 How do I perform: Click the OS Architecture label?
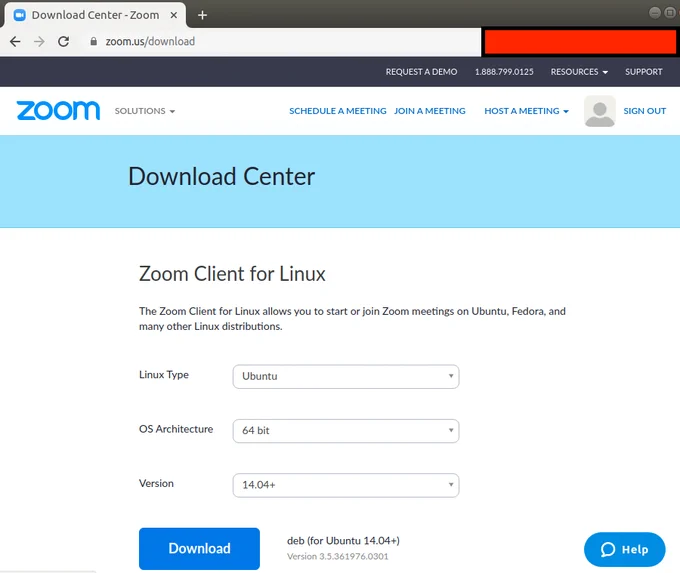point(176,429)
